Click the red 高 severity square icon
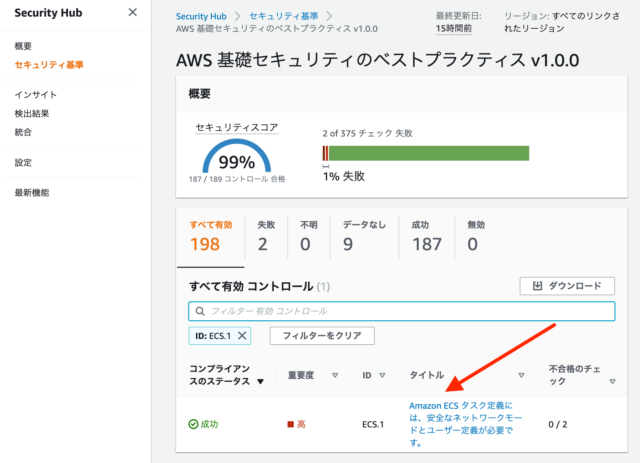 291,424
